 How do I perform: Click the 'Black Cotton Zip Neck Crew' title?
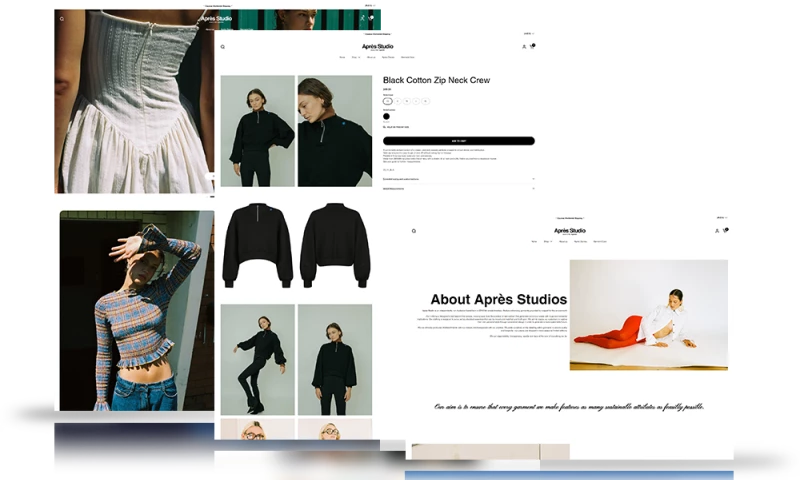point(436,80)
